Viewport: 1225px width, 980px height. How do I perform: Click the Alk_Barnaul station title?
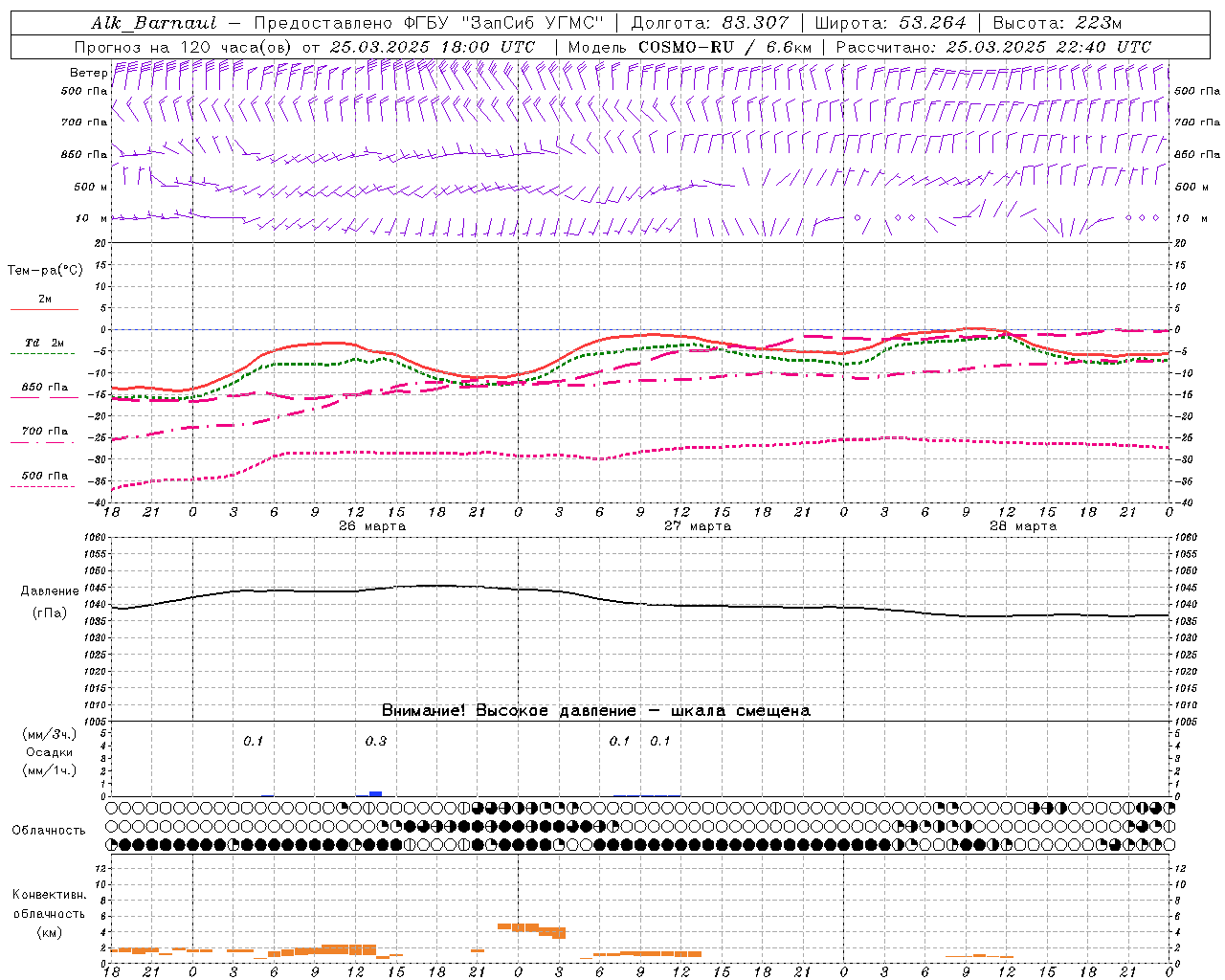coord(154,23)
